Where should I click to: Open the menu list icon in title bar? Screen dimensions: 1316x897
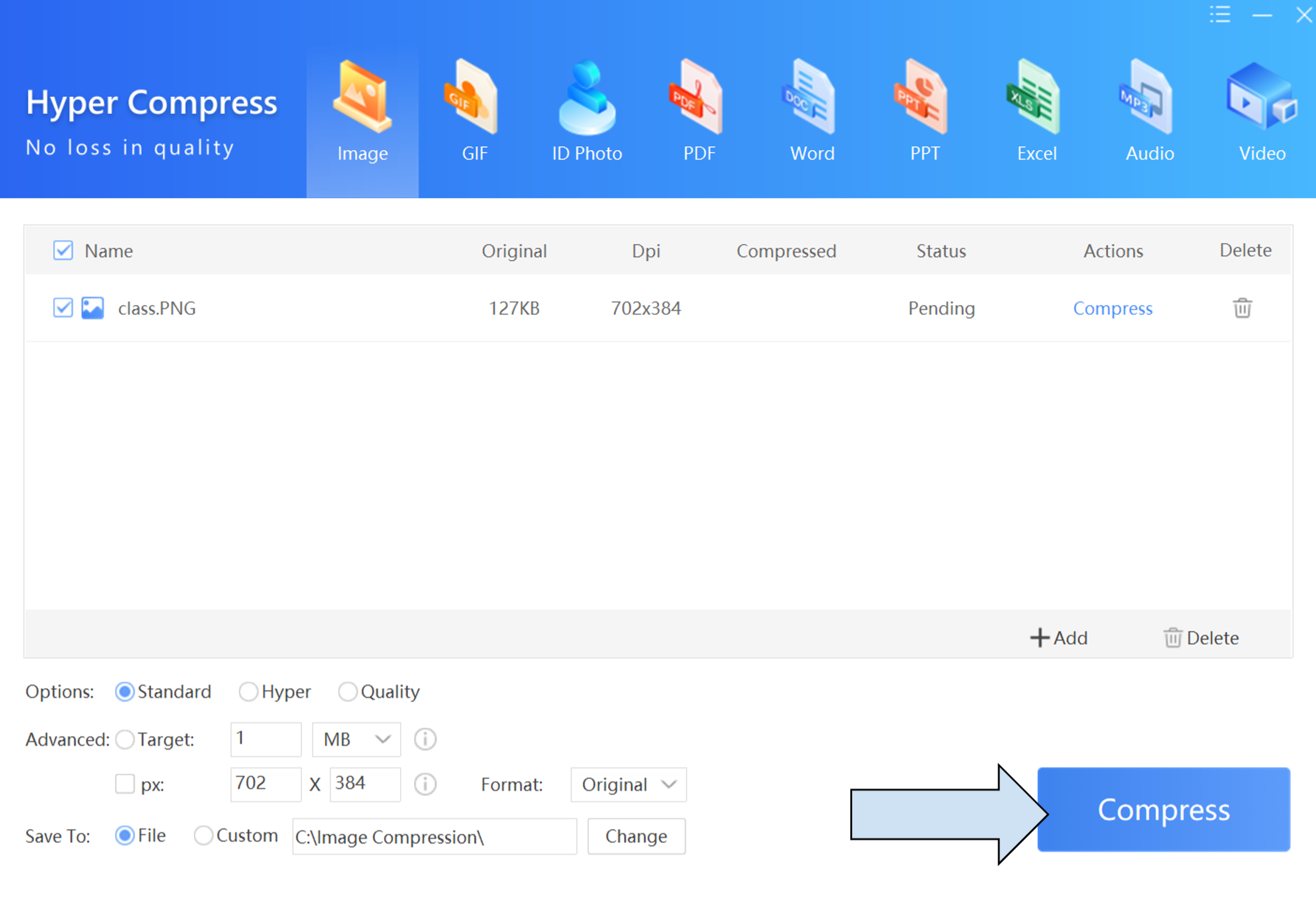1220,15
